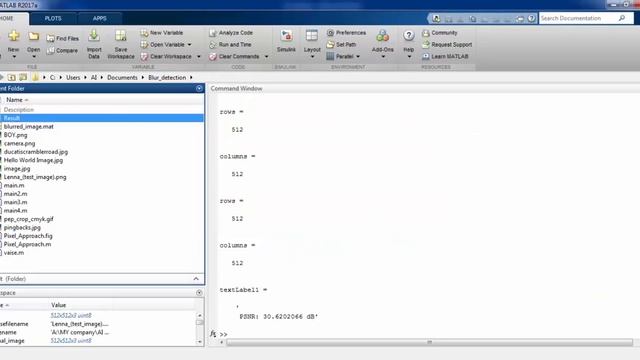This screenshot has height=360, width=640.
Task: Switch to the PLOTS tab
Action: pos(53,18)
